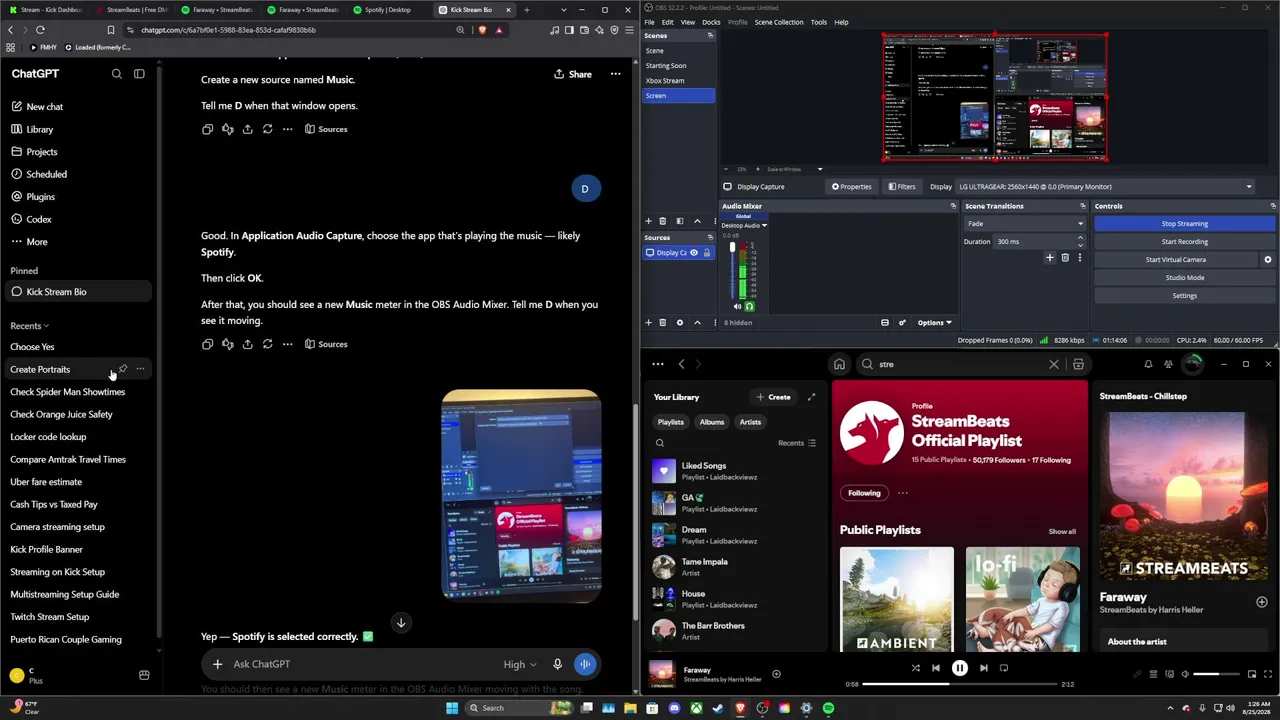Click Stop Streaming in OBS Controls

1185,224
